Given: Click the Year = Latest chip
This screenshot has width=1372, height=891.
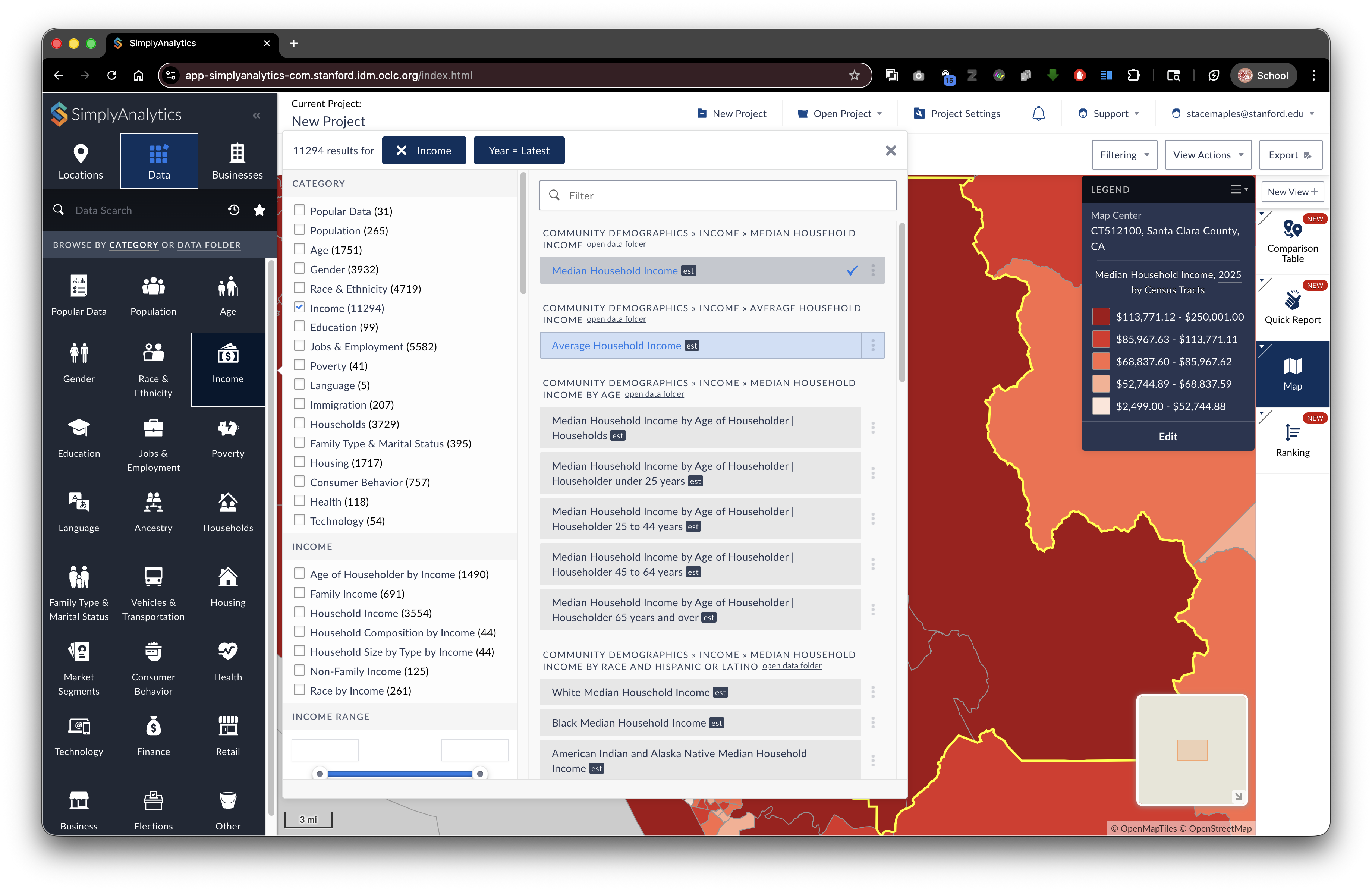Looking at the screenshot, I should (x=519, y=150).
